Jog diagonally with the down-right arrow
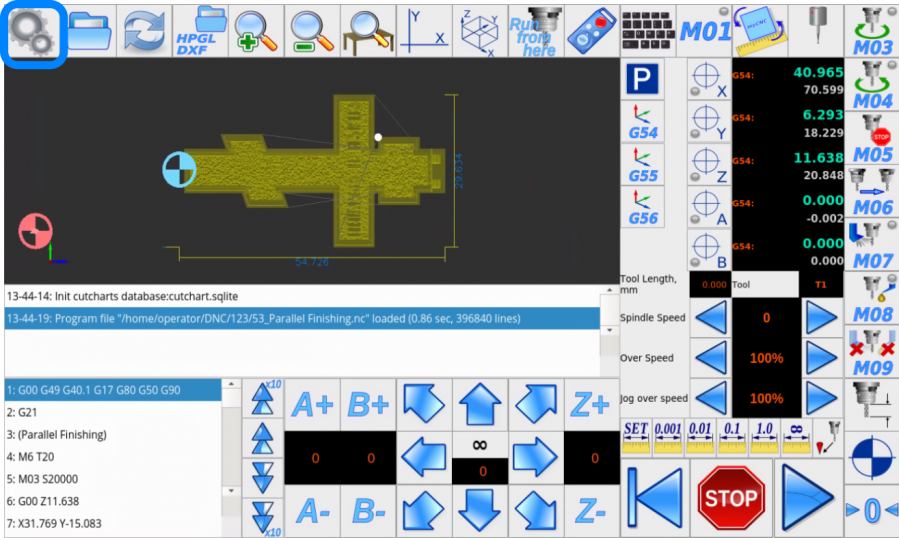 (536, 510)
